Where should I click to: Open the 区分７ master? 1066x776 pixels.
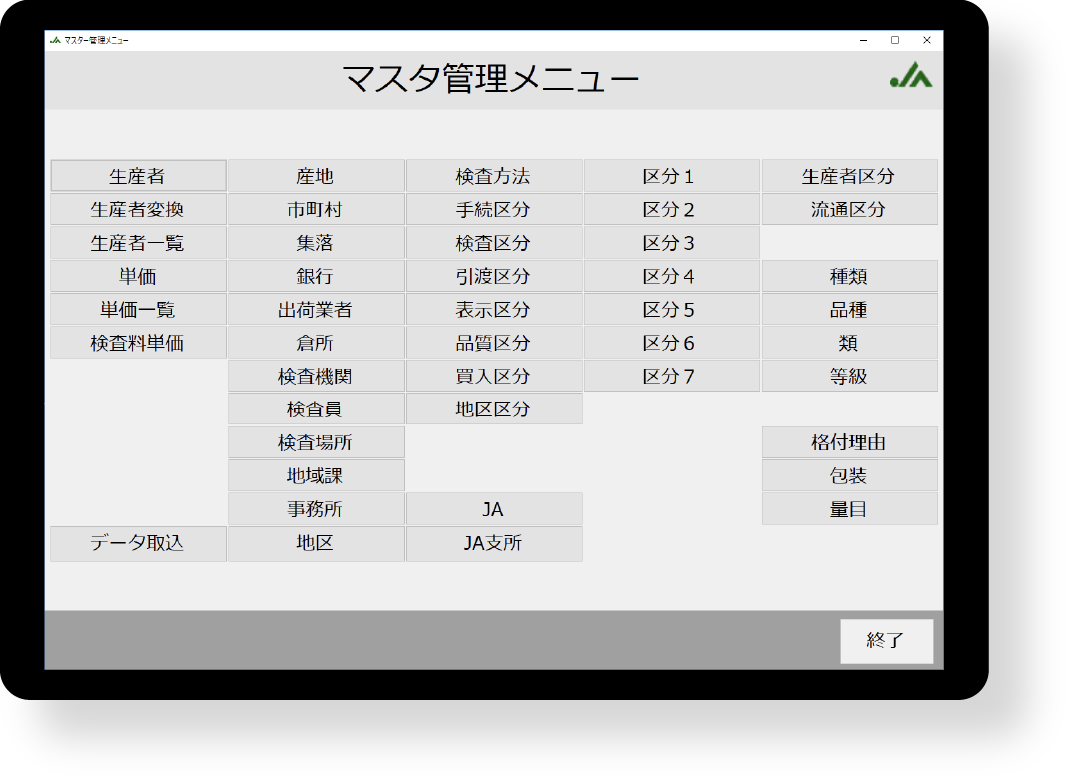pos(671,377)
